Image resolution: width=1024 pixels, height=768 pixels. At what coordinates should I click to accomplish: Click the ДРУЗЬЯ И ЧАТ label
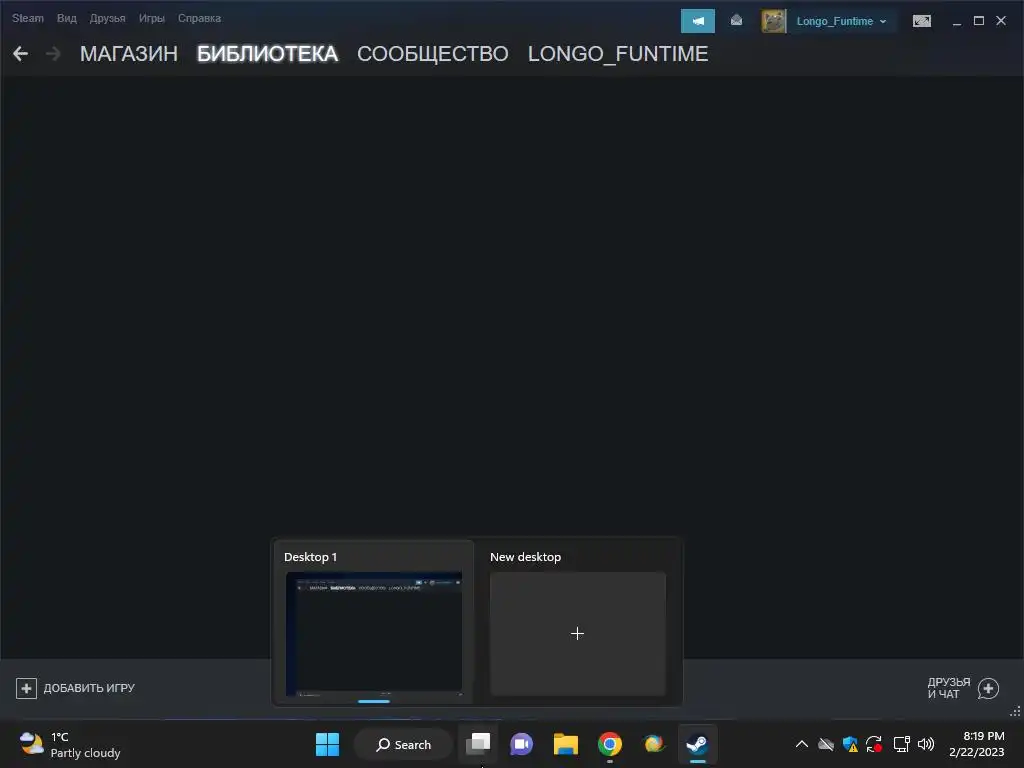pyautogui.click(x=948, y=688)
